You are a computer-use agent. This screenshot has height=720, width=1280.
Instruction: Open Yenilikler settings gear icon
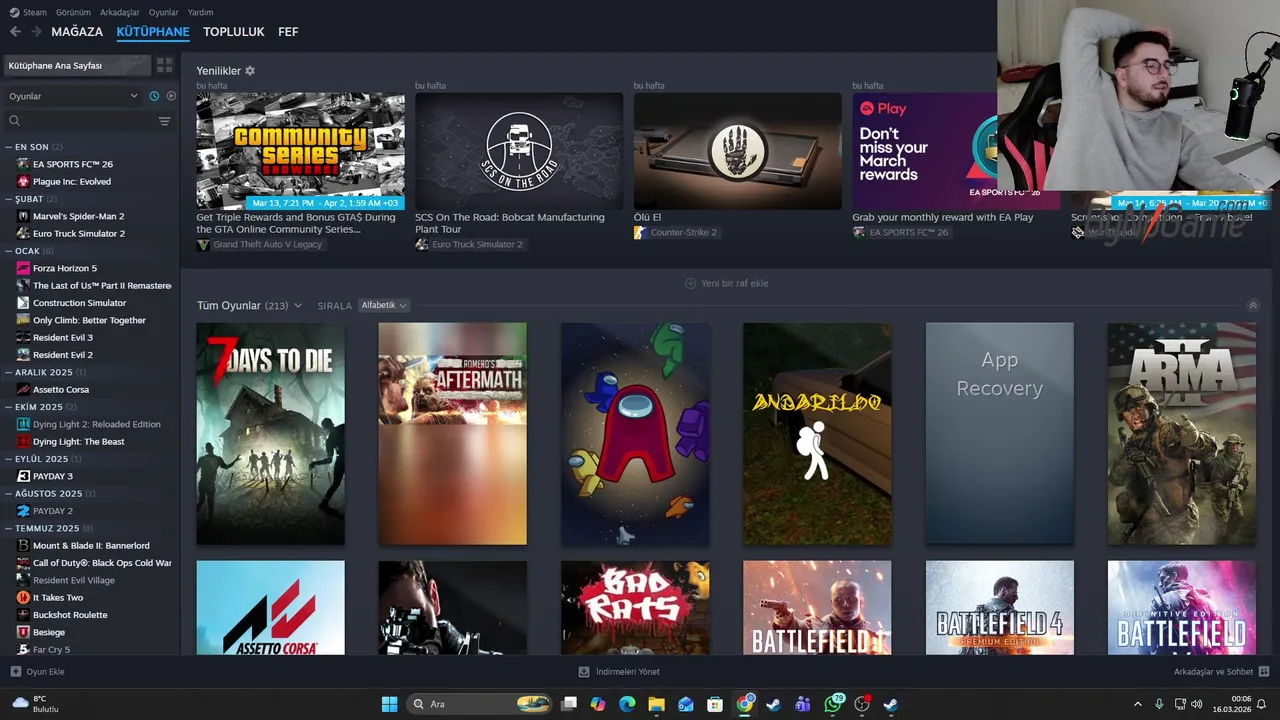click(x=250, y=71)
